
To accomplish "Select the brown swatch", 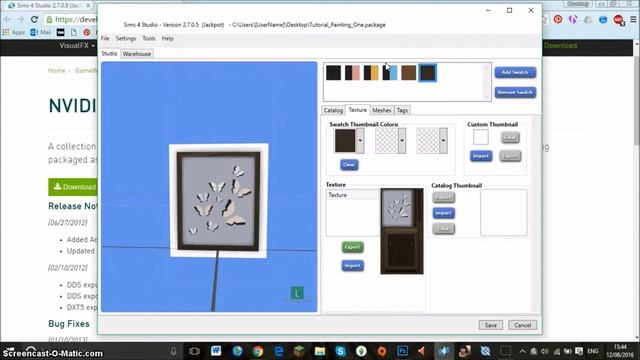I will pyautogui.click(x=409, y=73).
